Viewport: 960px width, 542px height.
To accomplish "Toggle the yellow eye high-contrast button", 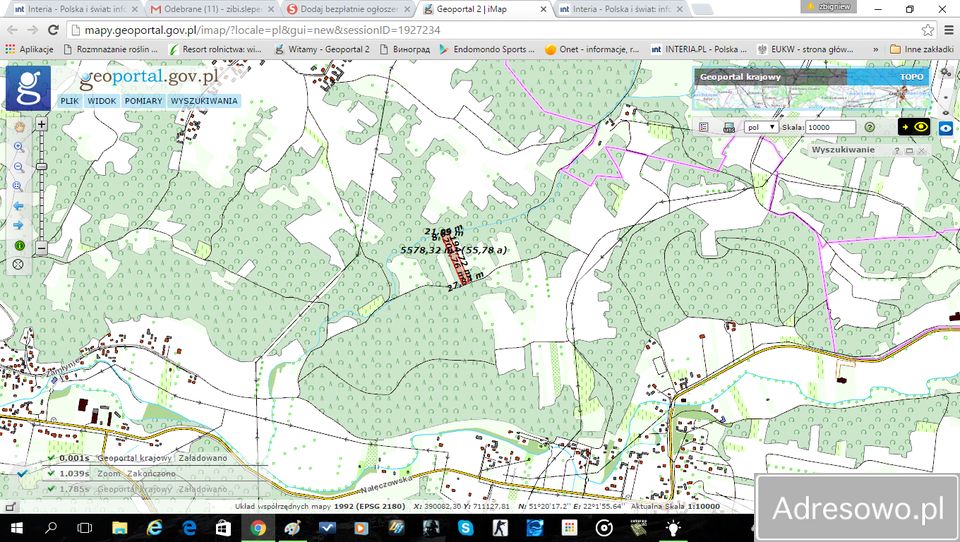I will (x=914, y=127).
